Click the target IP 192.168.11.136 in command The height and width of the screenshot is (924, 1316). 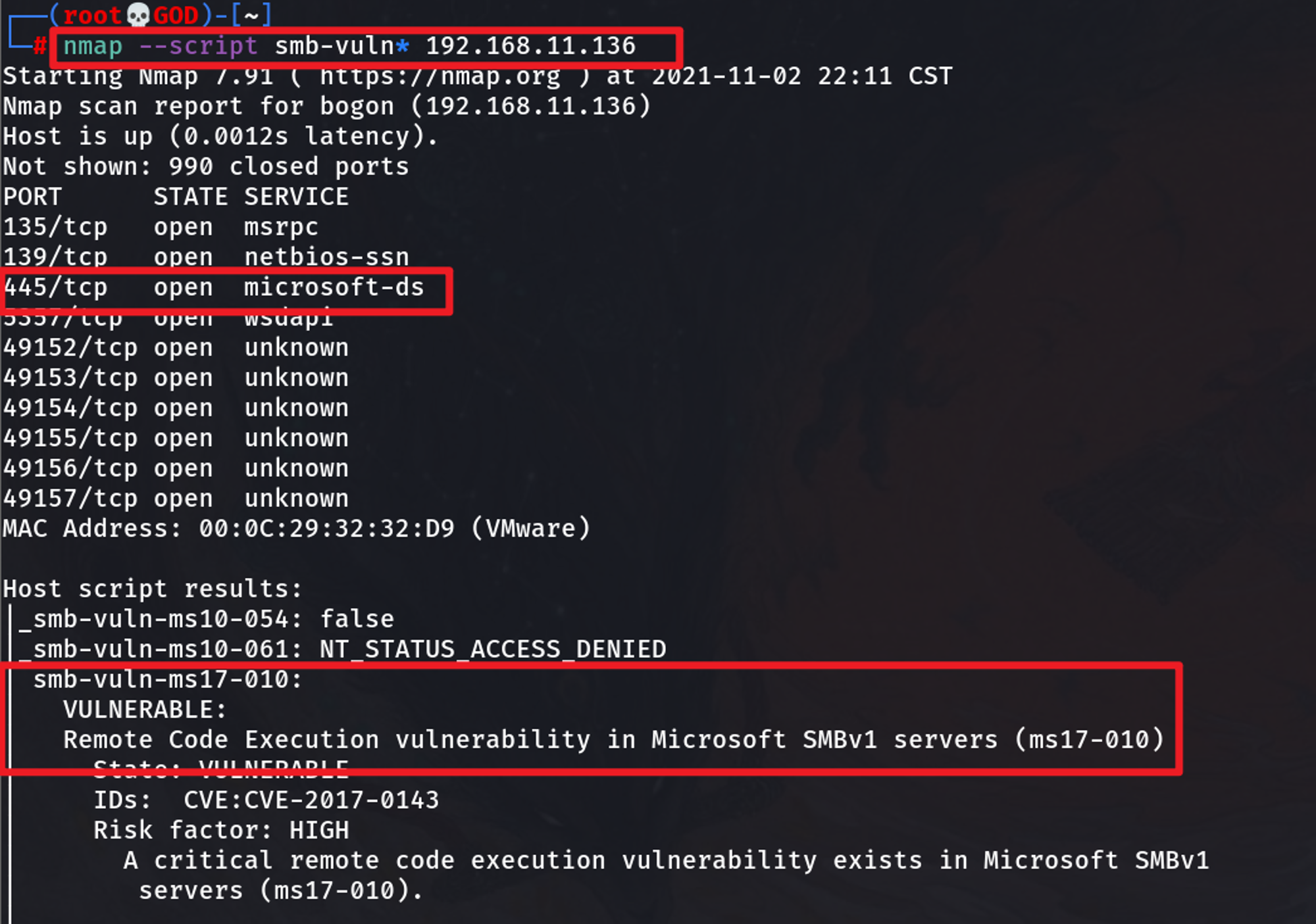click(530, 46)
